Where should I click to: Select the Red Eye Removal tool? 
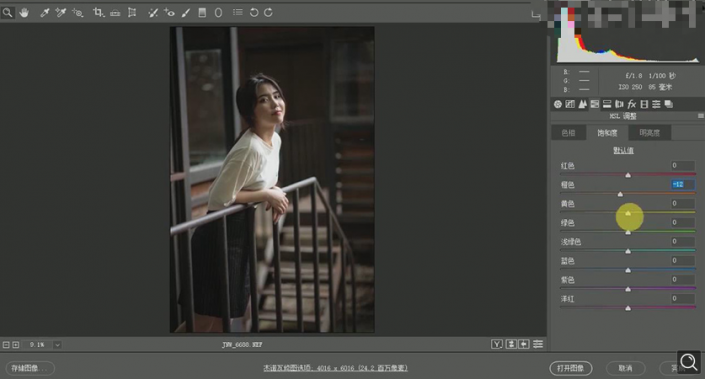coord(170,13)
